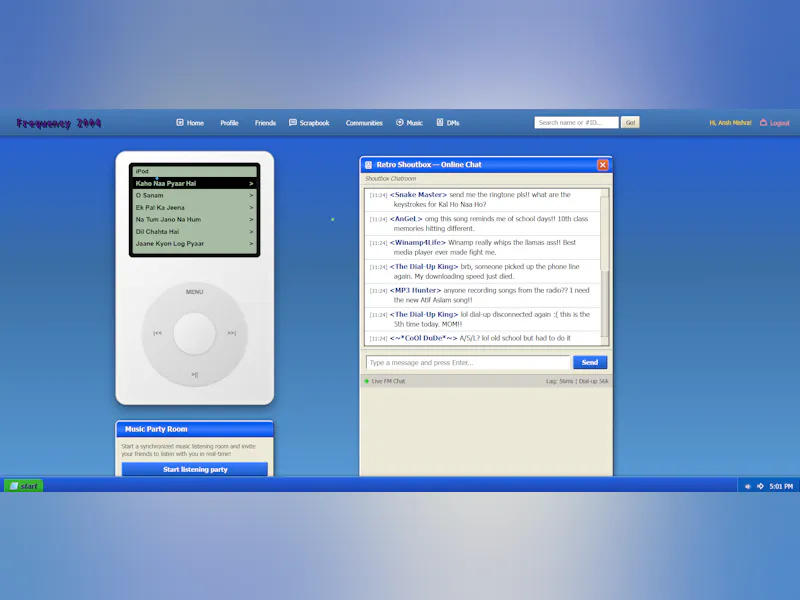Click the arrow beside Na Tum Jano Na Hum
Image resolution: width=800 pixels, height=600 pixels.
coord(251,219)
